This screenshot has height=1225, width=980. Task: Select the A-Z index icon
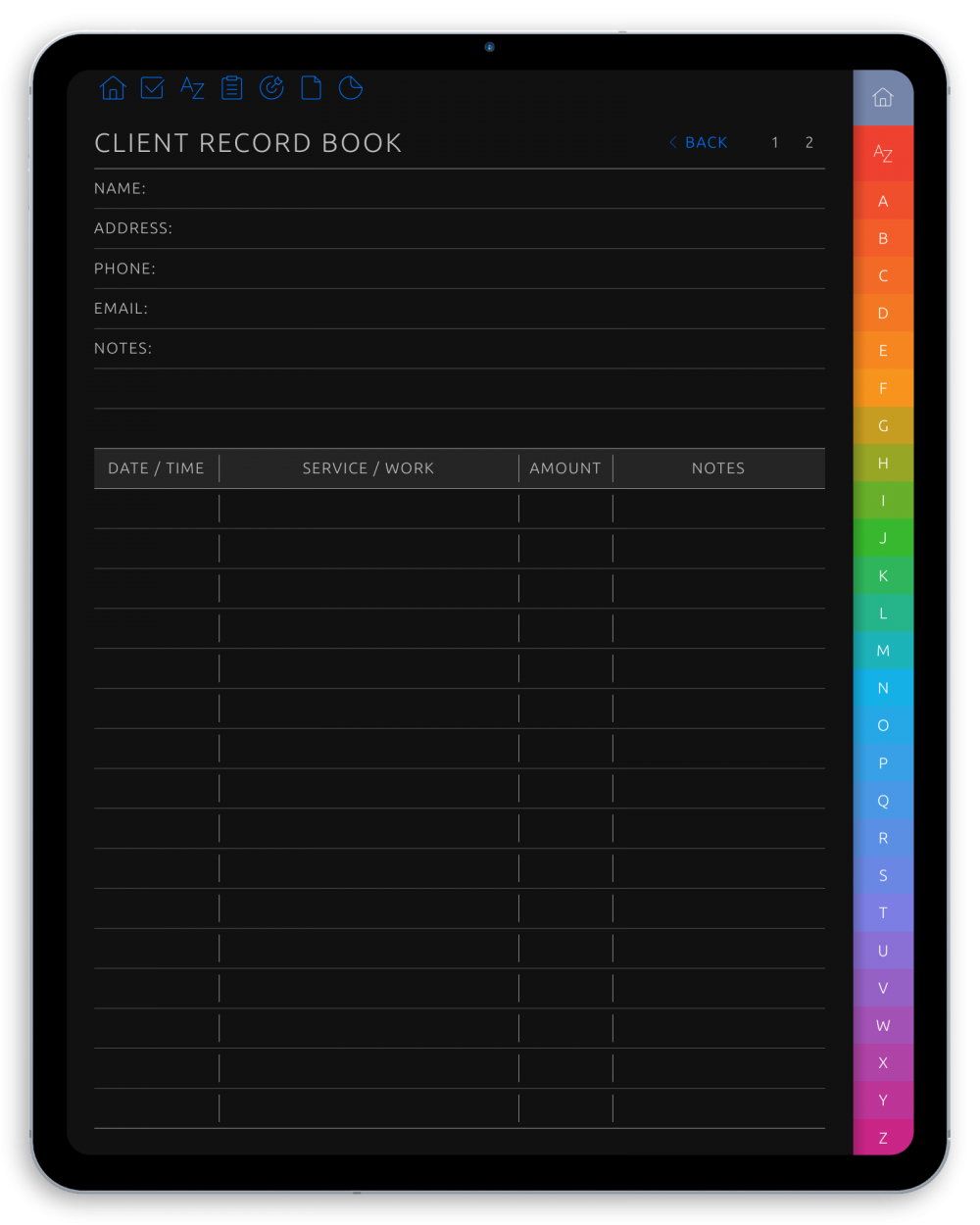tap(192, 88)
